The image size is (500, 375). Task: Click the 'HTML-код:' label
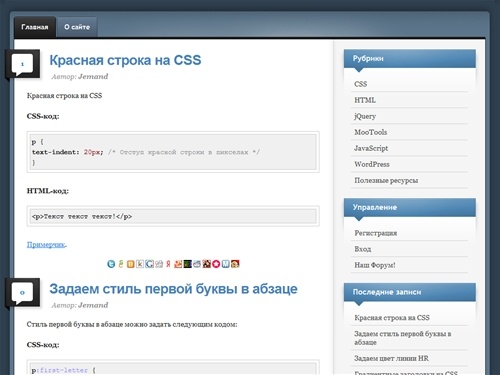click(x=48, y=191)
